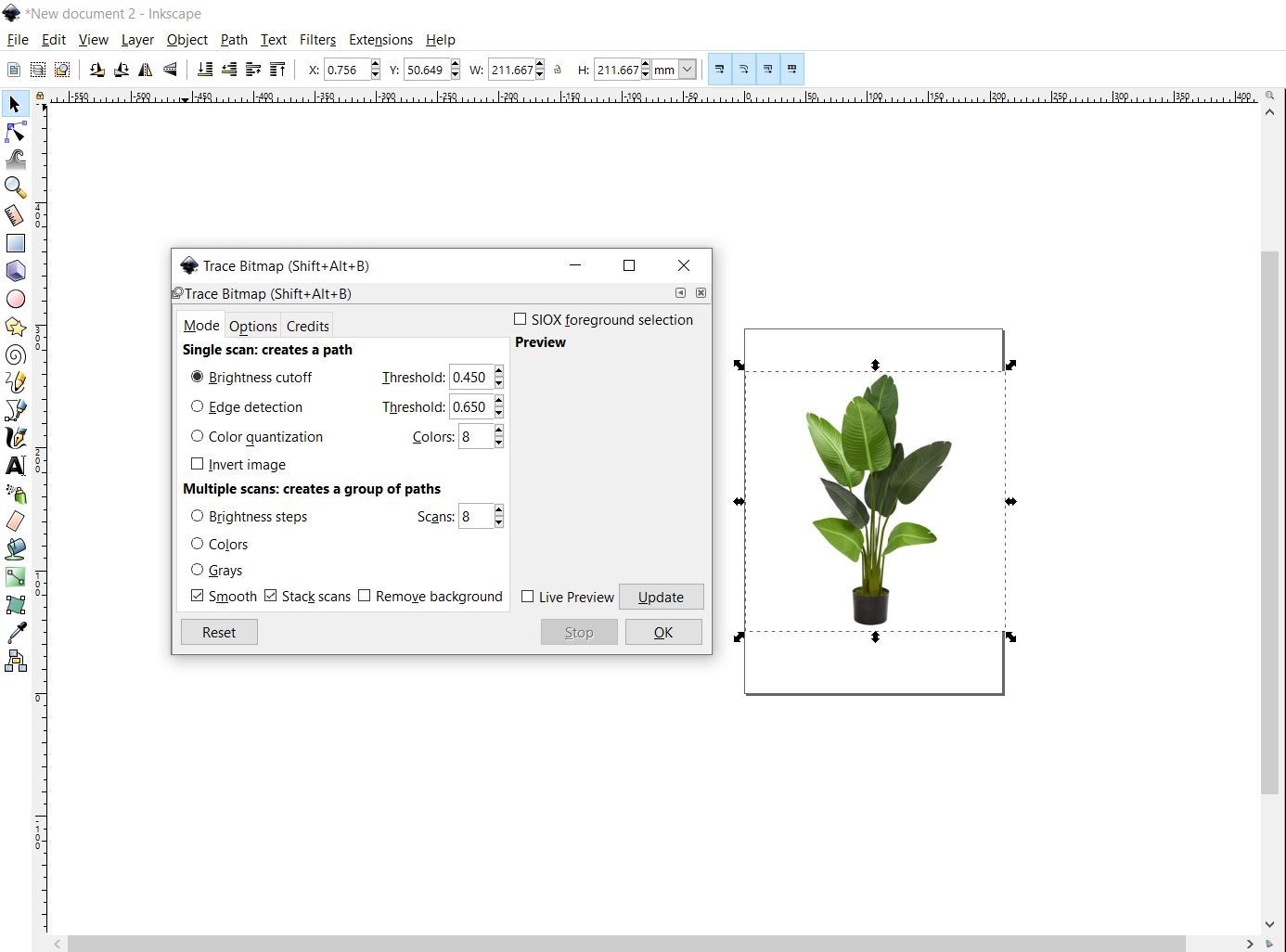The image size is (1286, 952).
Task: Select the Mesh gradient tool
Action: pyautogui.click(x=15, y=605)
